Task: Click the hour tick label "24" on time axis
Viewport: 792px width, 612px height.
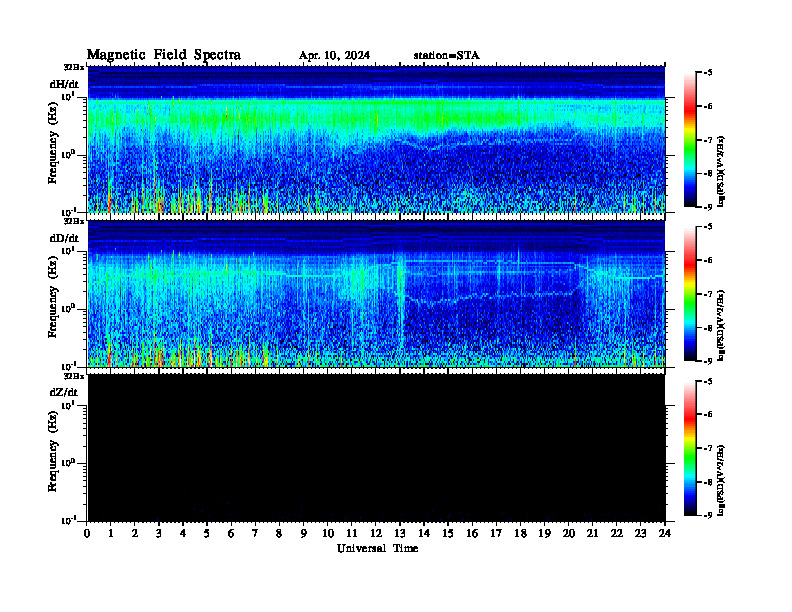Action: click(x=665, y=534)
